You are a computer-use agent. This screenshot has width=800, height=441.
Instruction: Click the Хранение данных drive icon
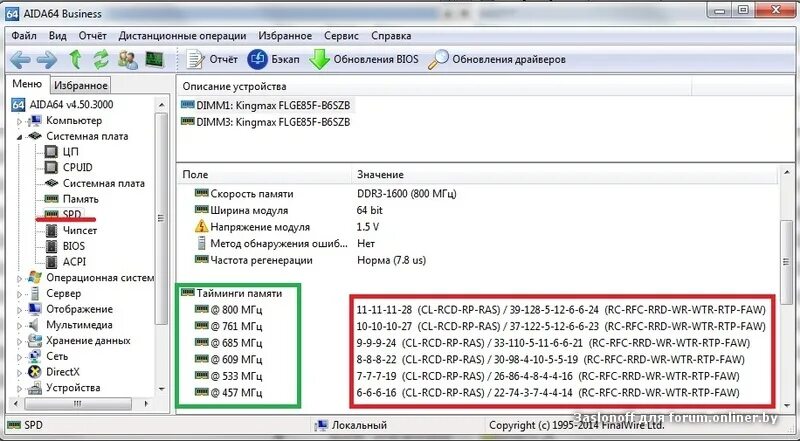35,341
